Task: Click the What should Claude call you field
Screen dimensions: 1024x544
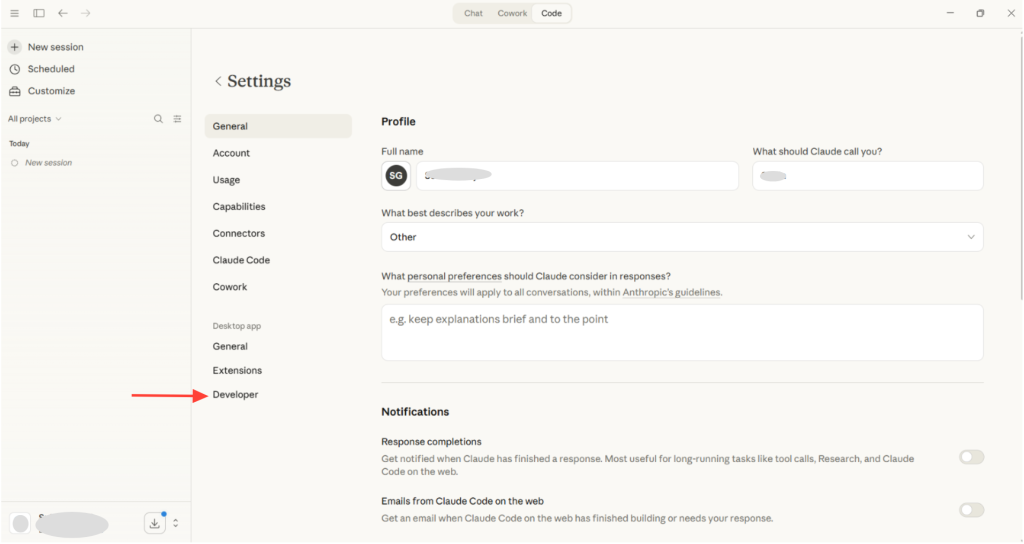Action: tap(868, 176)
